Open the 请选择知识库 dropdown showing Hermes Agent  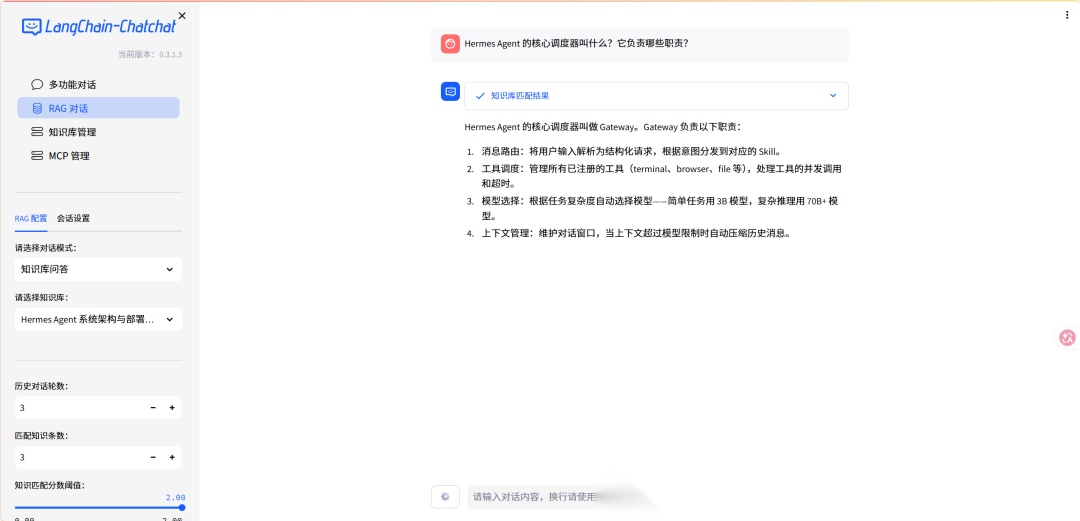coord(98,320)
